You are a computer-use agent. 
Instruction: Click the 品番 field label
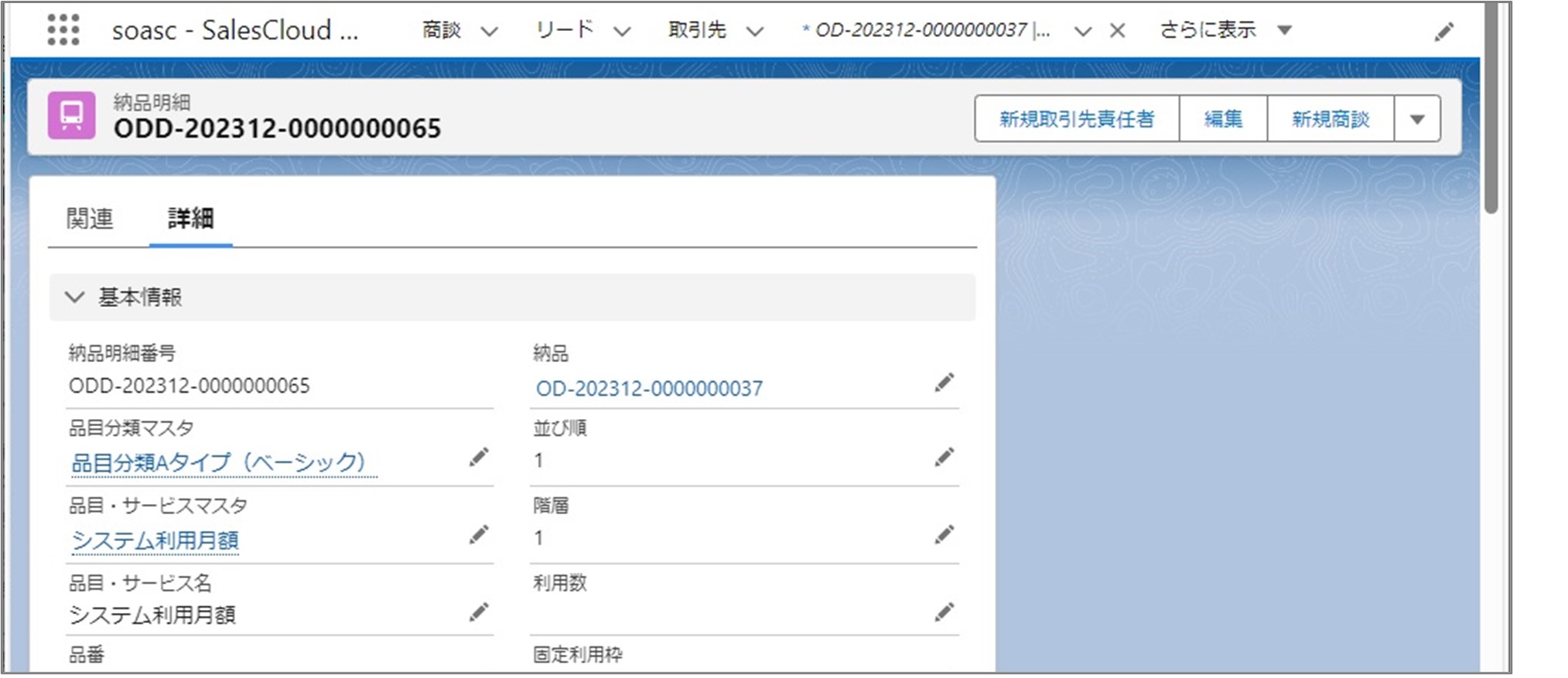tap(87, 655)
